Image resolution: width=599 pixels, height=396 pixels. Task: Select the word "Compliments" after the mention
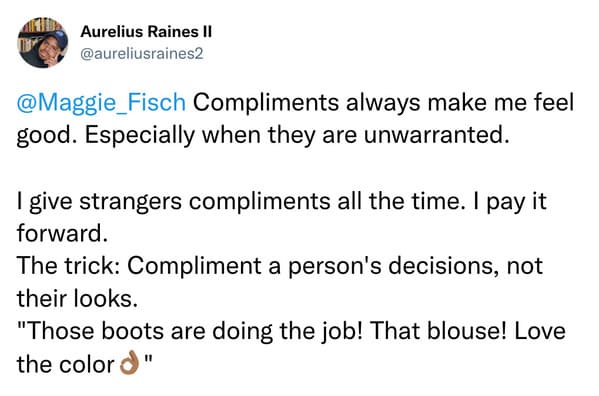coord(266,102)
